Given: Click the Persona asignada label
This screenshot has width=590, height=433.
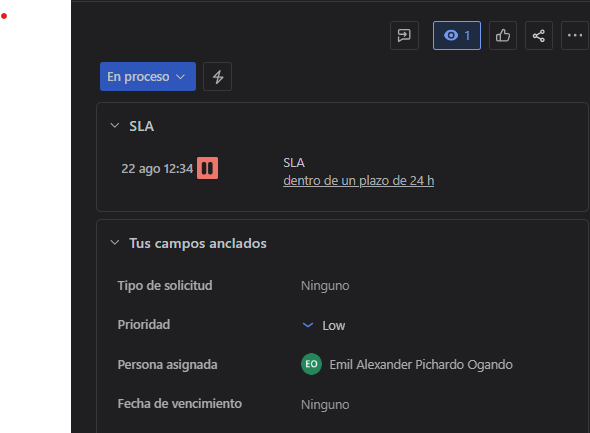Looking at the screenshot, I should coord(167,365).
